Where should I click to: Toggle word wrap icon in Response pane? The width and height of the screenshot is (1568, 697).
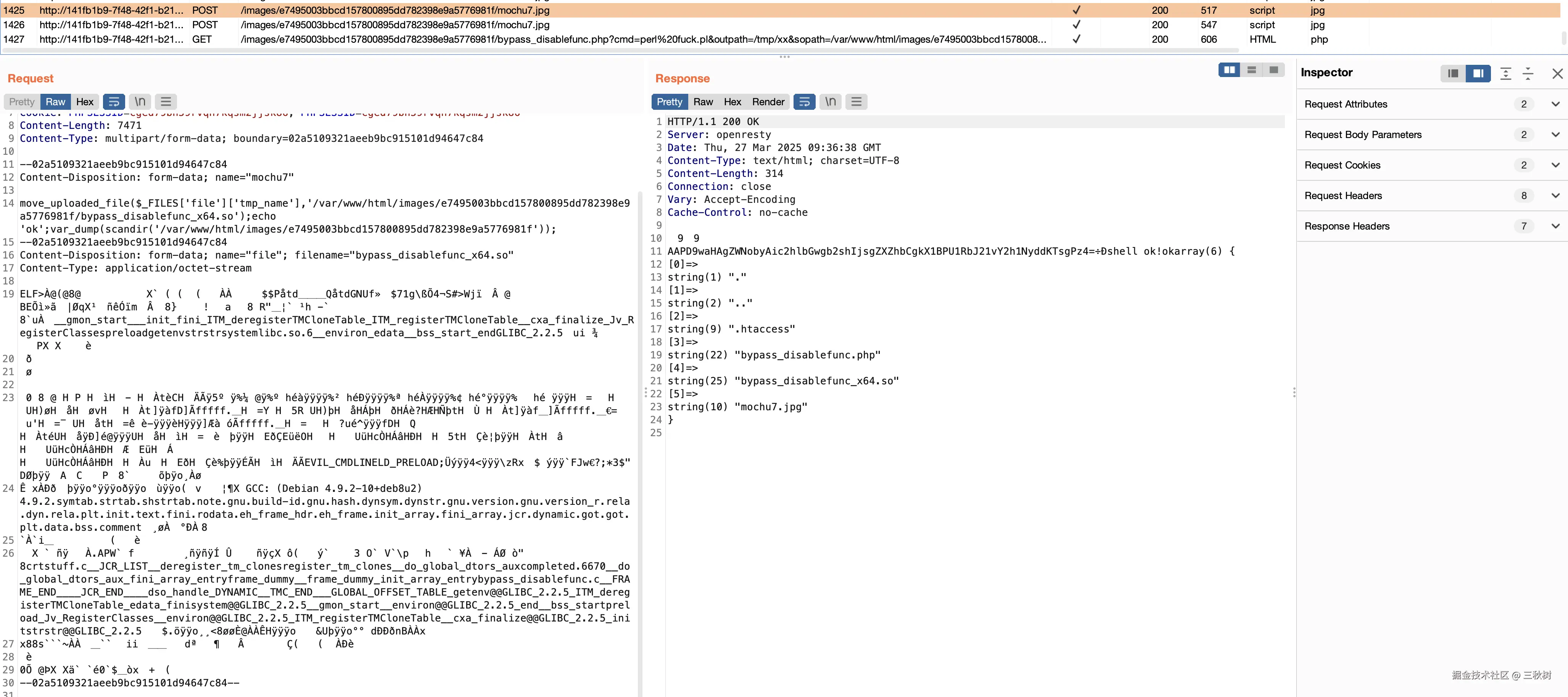pos(804,101)
